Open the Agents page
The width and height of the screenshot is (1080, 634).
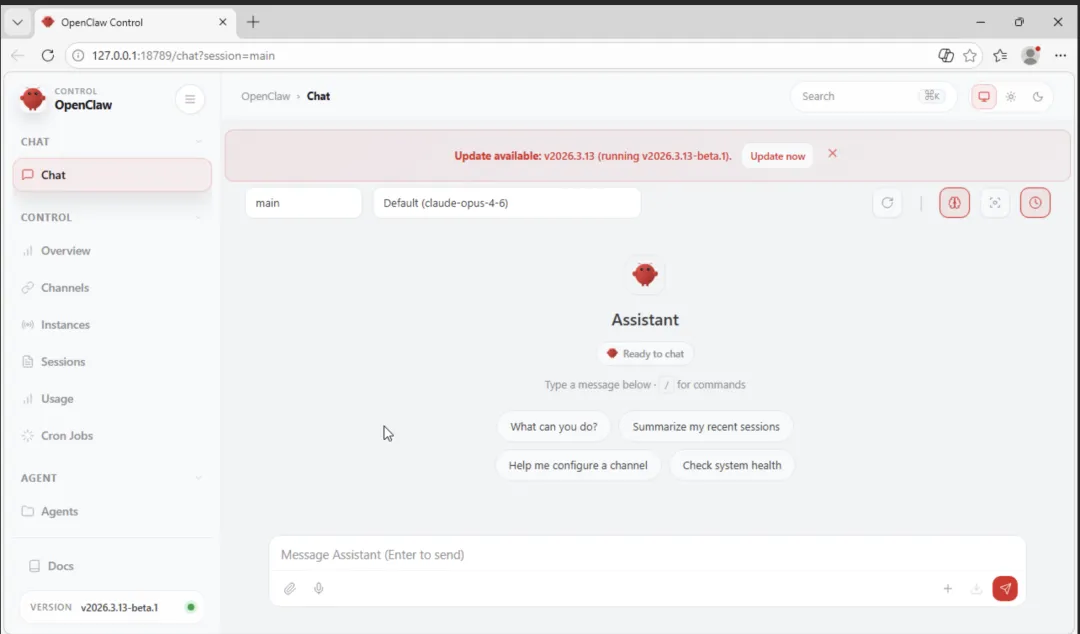click(112, 511)
